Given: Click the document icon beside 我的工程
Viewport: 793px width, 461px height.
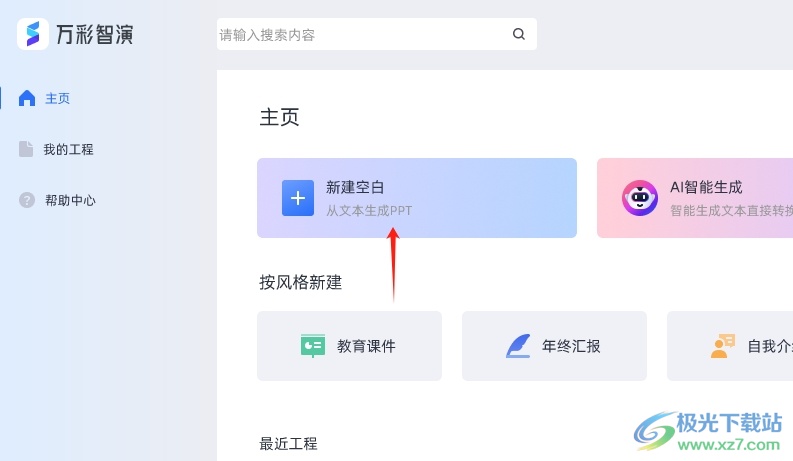Looking at the screenshot, I should 26,149.
